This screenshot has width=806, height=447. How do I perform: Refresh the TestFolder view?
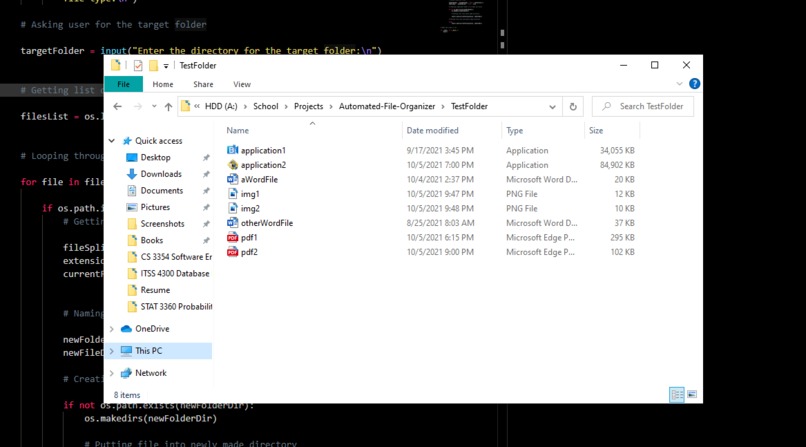coord(573,106)
